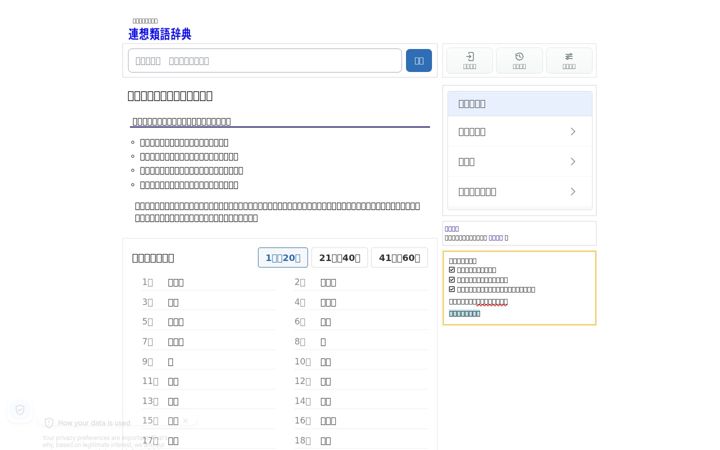
Task: Open the rank 11 word entry
Action: (173, 382)
